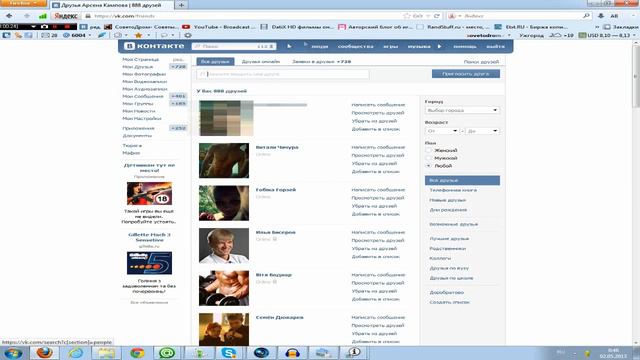Bookmark page with the star icon in address bar

407,16
